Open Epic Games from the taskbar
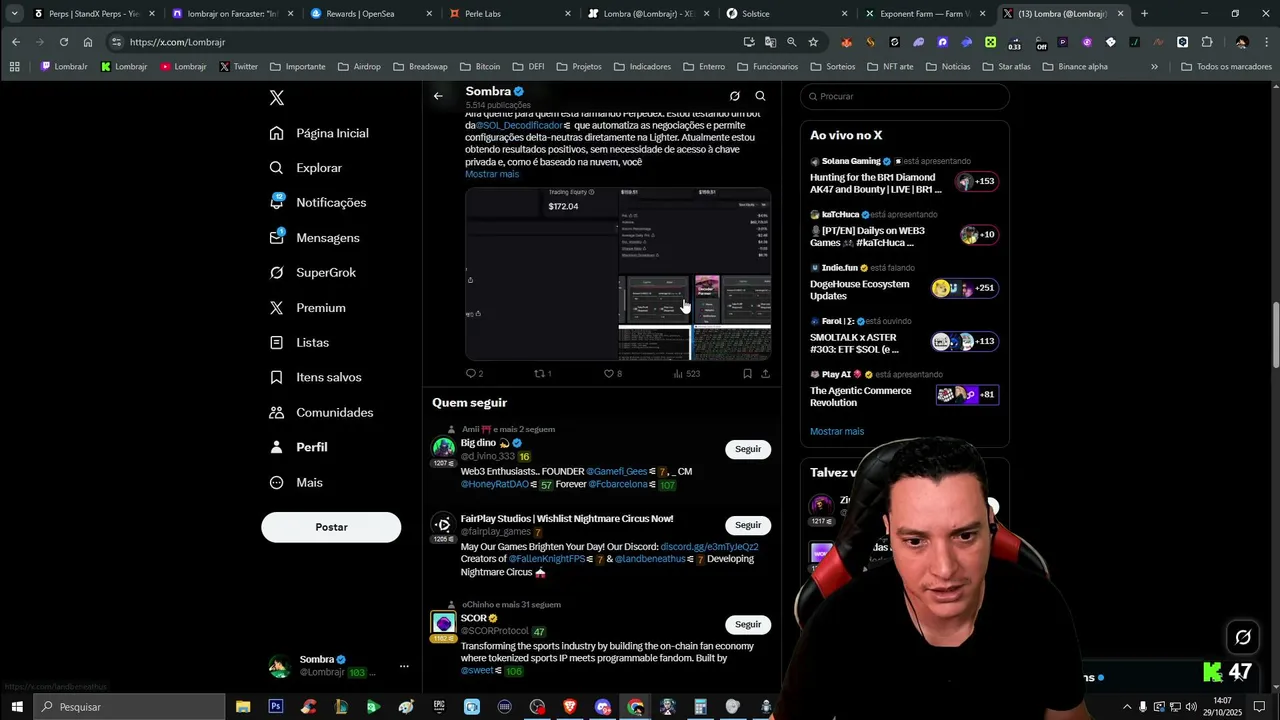Viewport: 1280px width, 720px height. tap(439, 707)
